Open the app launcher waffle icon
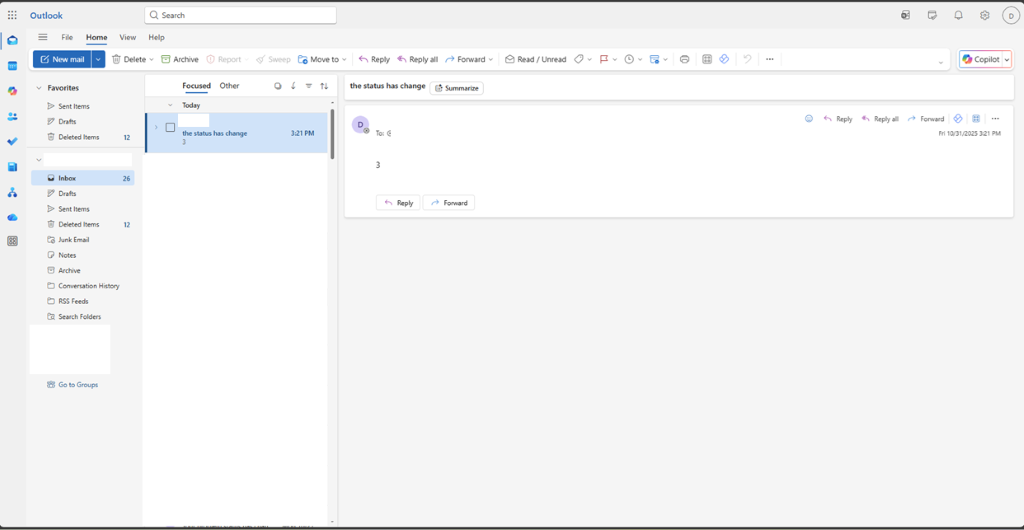 click(12, 15)
